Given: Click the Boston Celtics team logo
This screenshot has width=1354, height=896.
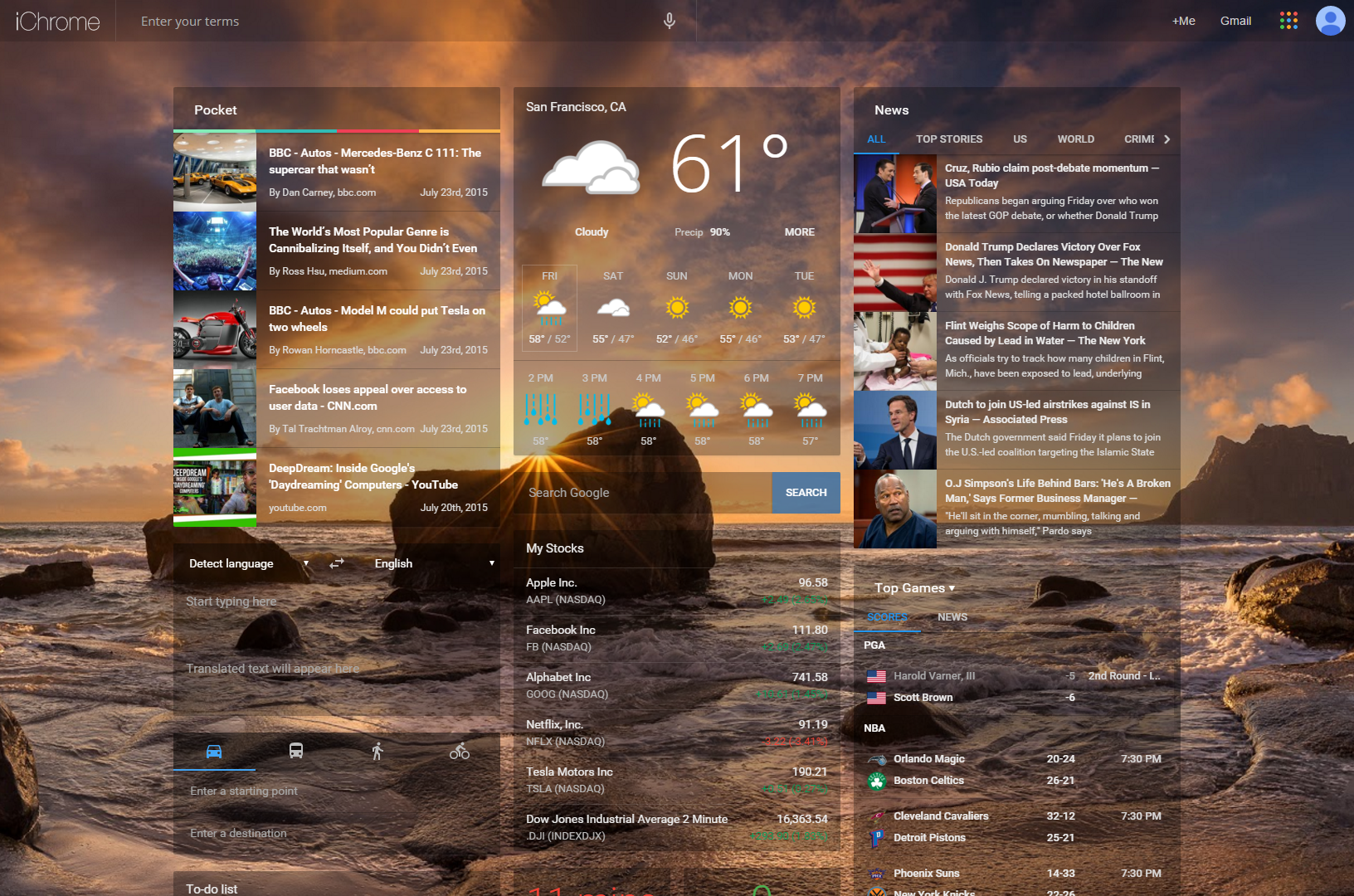Looking at the screenshot, I should (x=877, y=781).
